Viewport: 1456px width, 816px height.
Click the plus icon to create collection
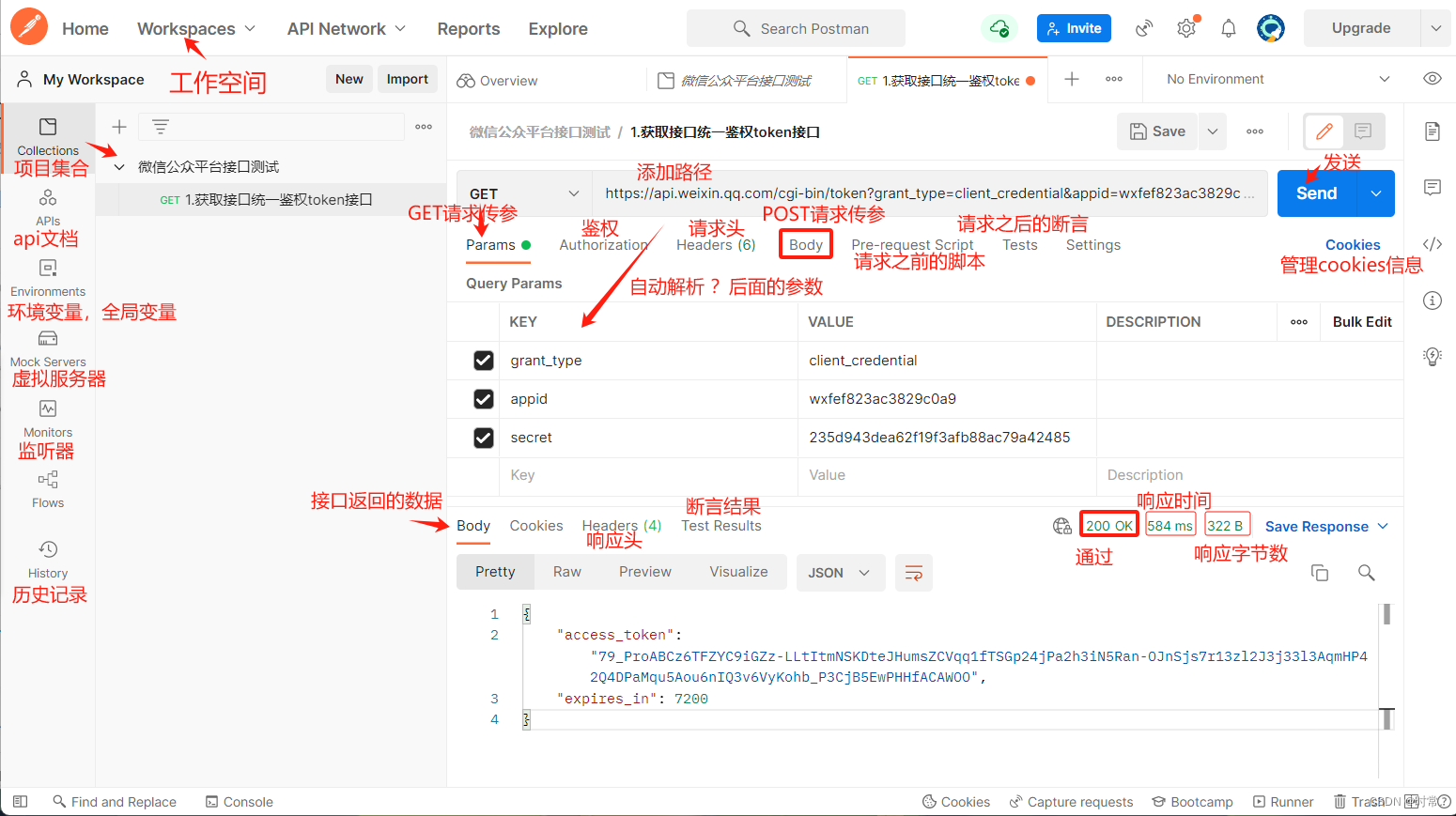119,127
